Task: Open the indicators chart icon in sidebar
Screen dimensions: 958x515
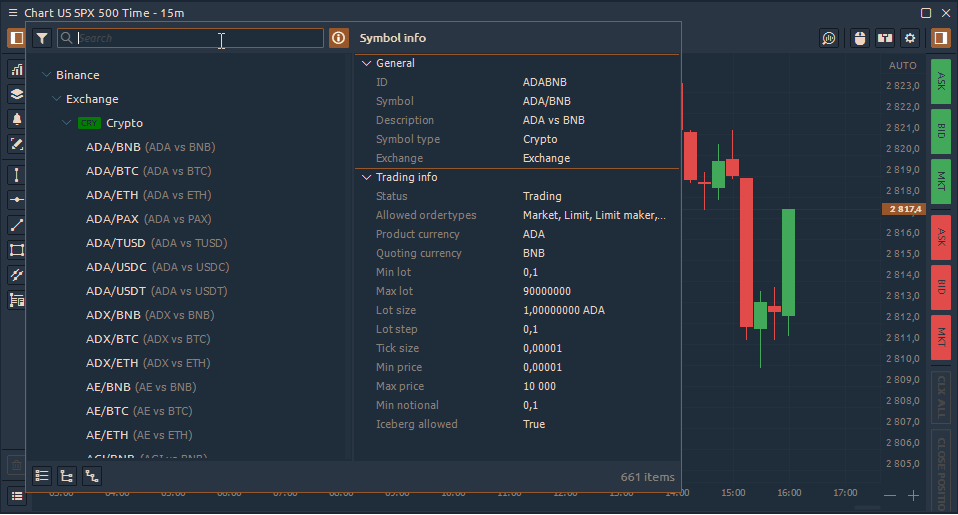Action: (16, 70)
